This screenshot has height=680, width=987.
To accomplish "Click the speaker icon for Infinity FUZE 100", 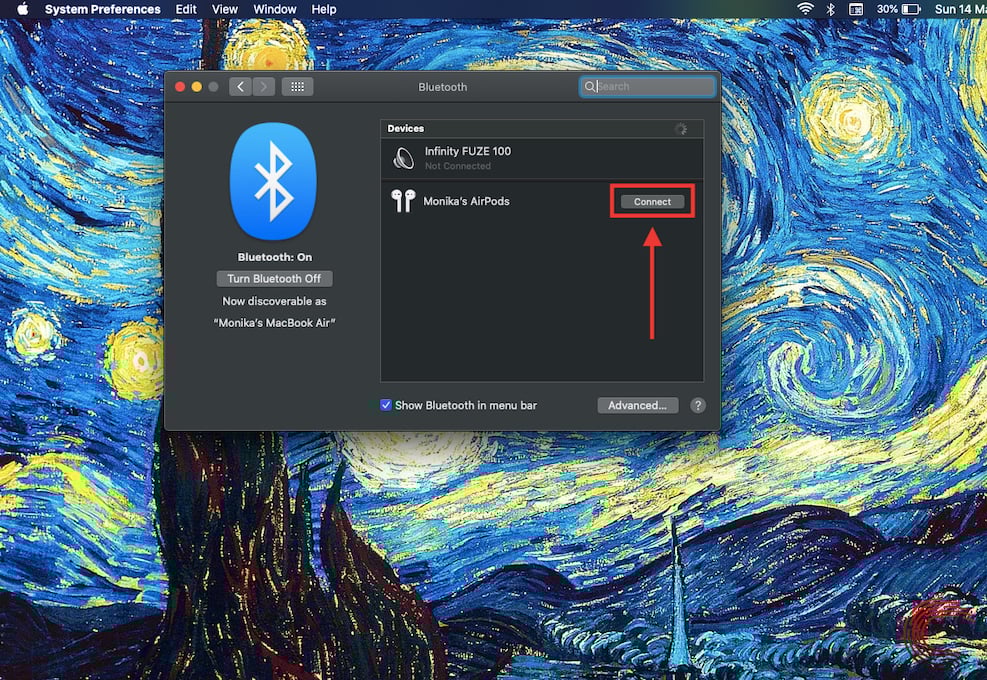I will pyautogui.click(x=403, y=158).
